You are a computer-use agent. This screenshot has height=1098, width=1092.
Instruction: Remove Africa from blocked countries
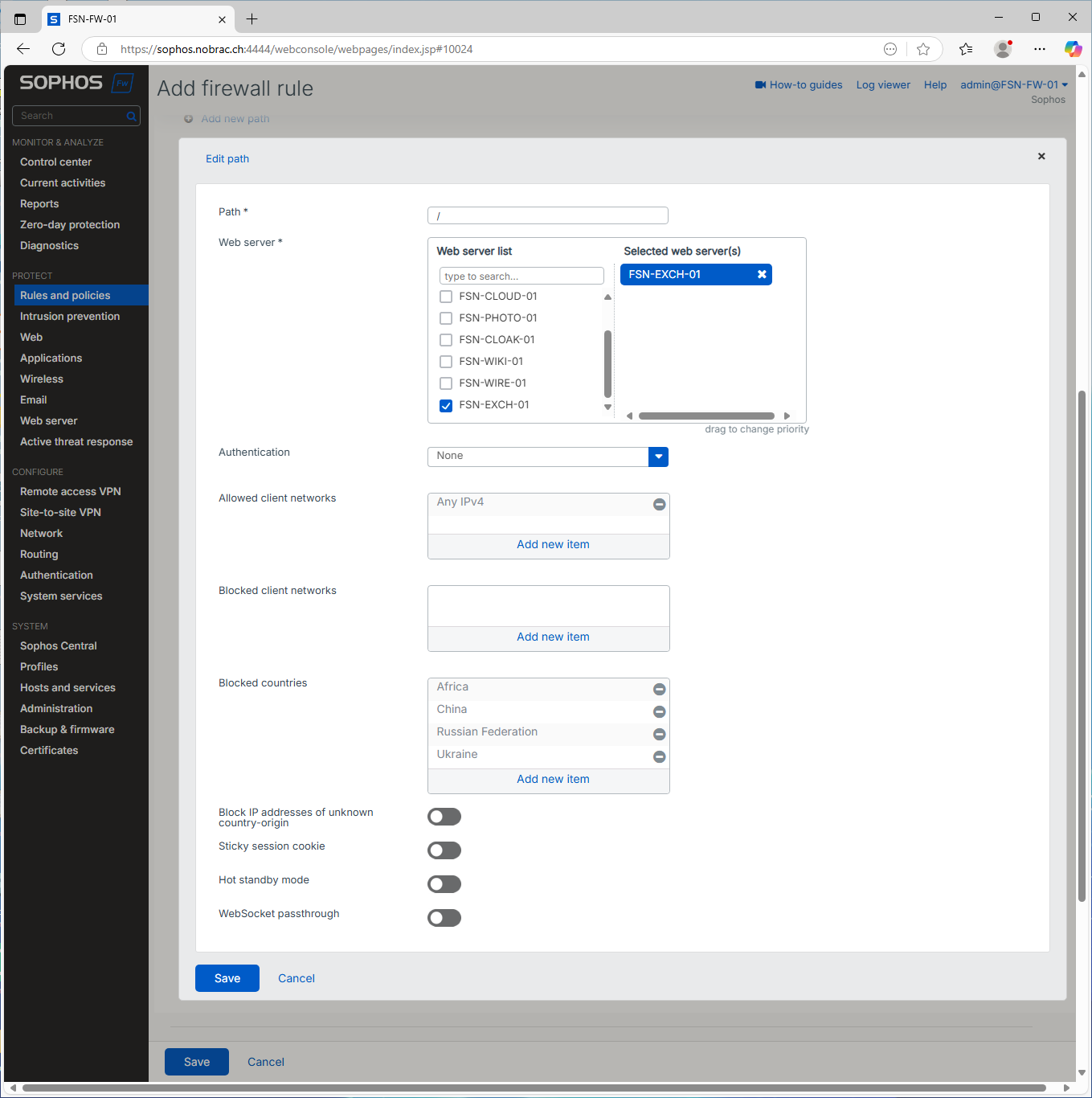[x=659, y=689]
